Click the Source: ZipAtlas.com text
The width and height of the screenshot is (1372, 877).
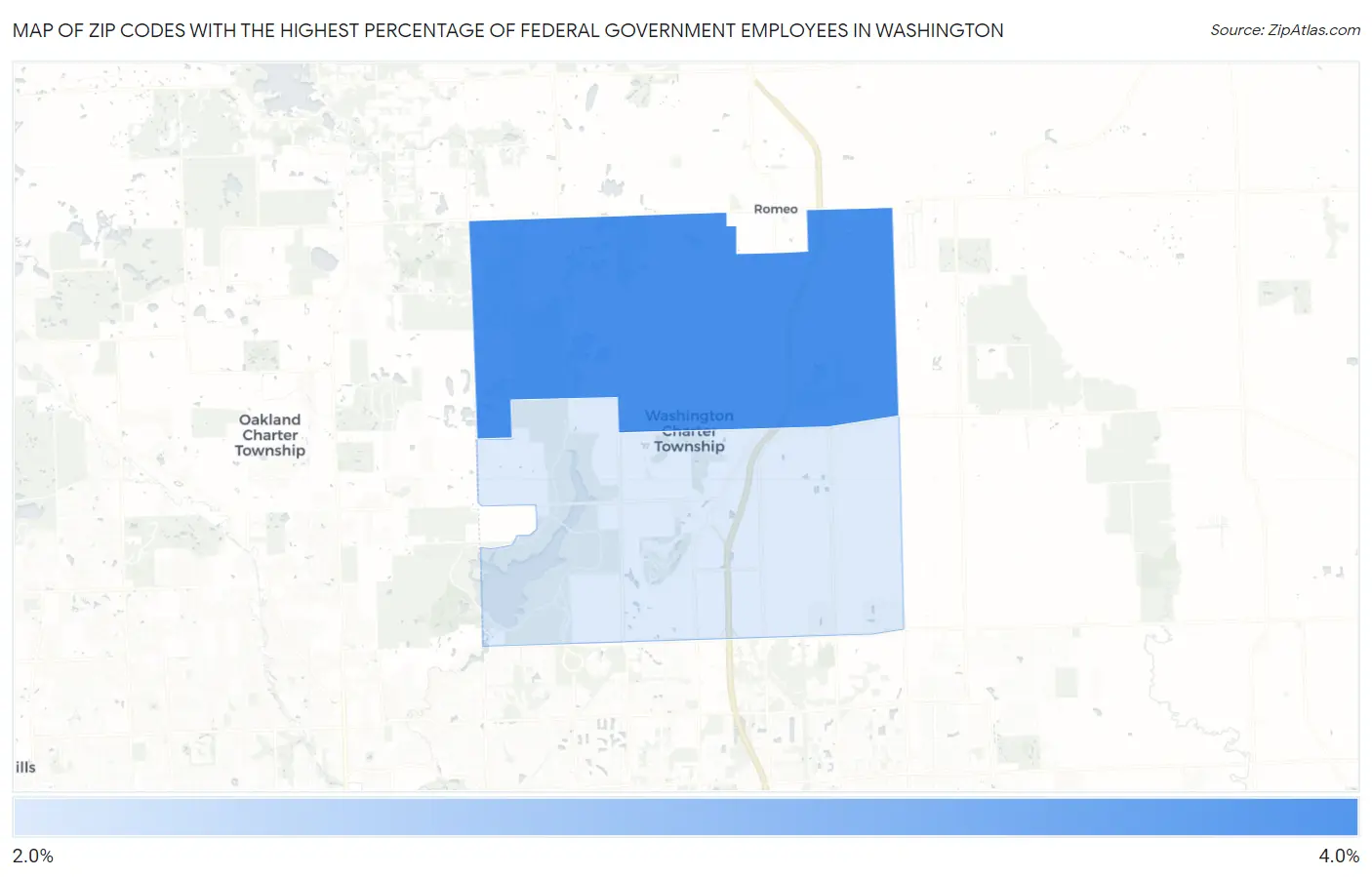coord(1285,30)
